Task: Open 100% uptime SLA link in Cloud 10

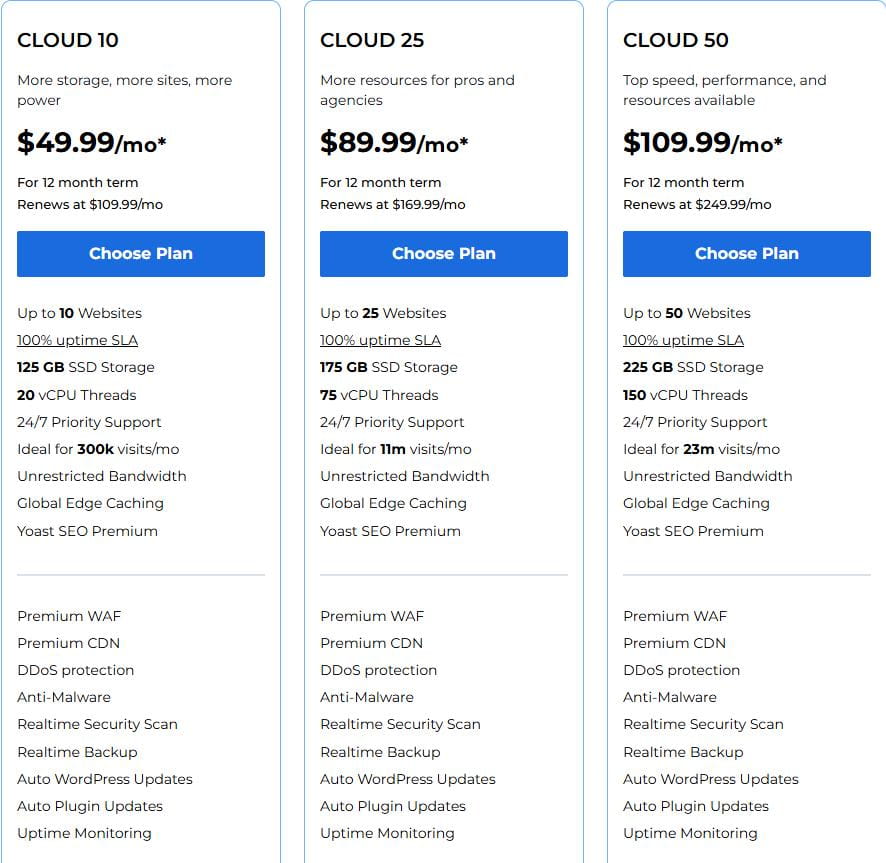Action: click(x=79, y=340)
